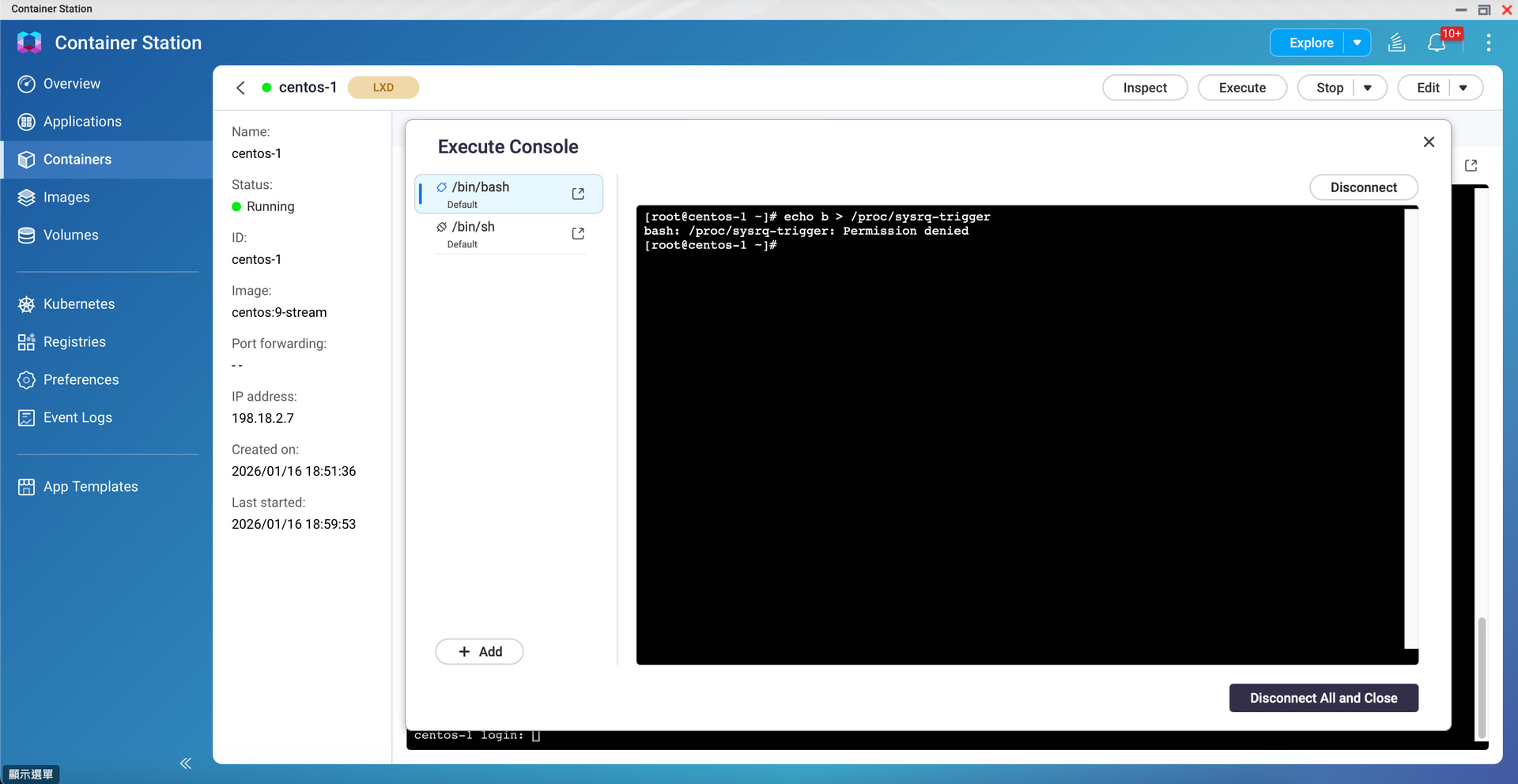Pop out the /bin/bash console session
Viewport: 1518px width, 784px height.
coord(578,194)
